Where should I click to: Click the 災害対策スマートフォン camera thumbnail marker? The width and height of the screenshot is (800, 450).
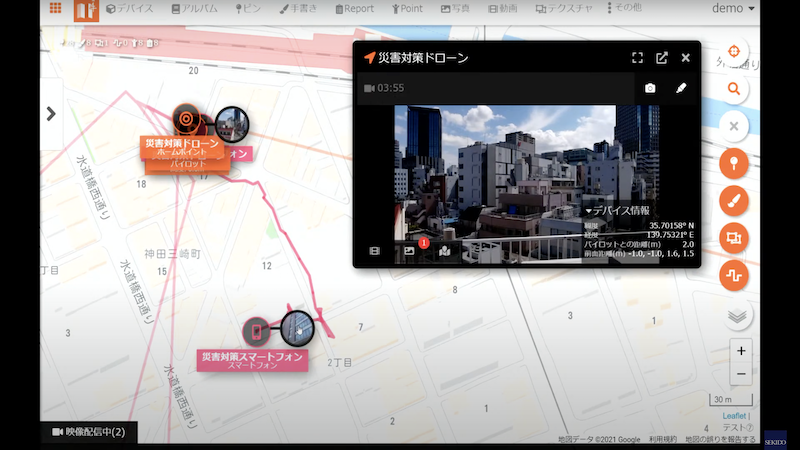tap(297, 327)
